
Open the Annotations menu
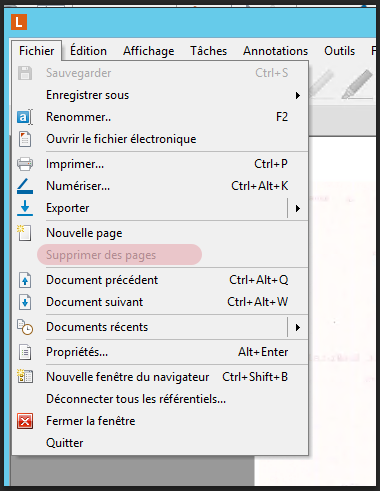pyautogui.click(x=275, y=51)
